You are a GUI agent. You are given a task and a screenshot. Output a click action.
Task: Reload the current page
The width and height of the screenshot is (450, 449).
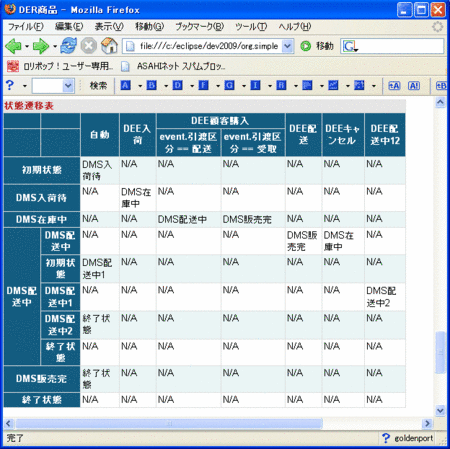coord(69,46)
